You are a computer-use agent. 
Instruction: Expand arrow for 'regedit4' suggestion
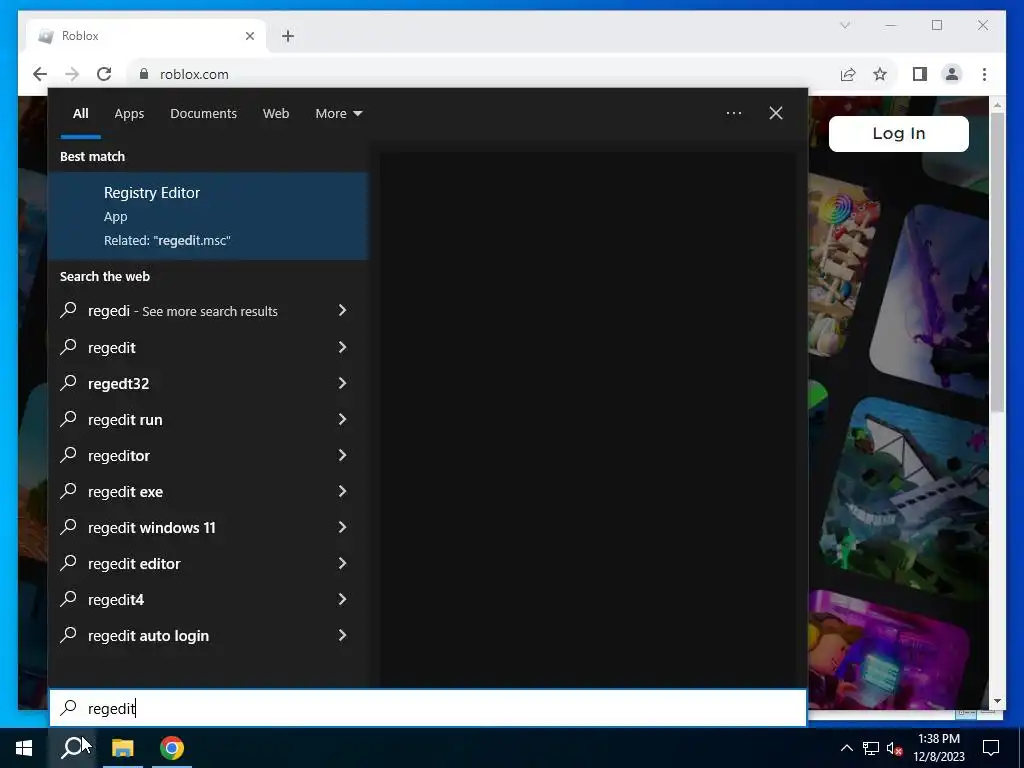point(342,598)
